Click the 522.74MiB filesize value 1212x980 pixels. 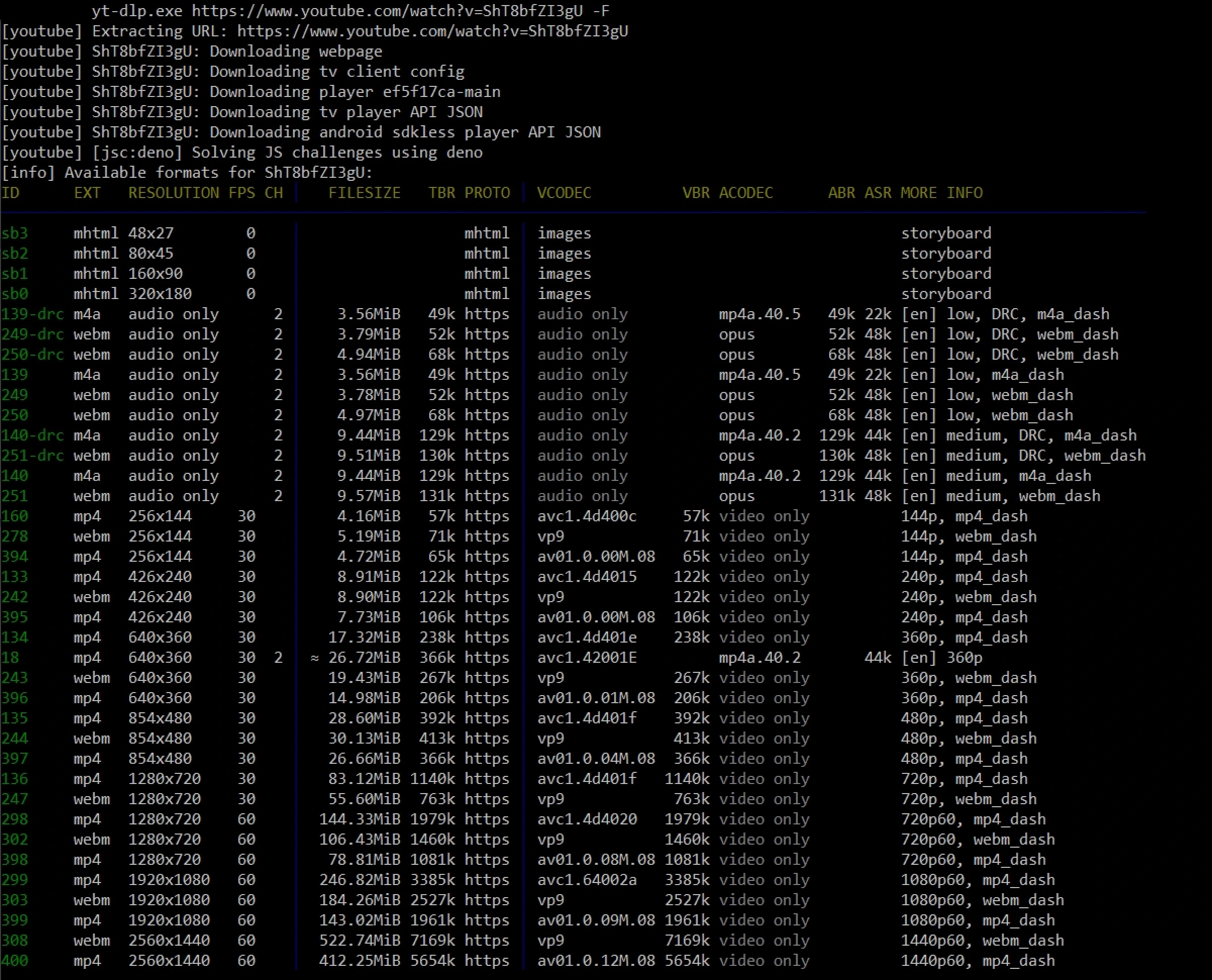tap(360, 941)
